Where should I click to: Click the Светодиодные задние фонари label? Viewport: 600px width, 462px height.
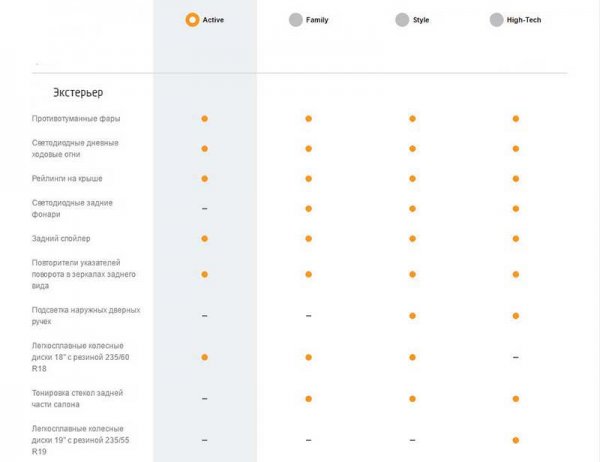click(x=72, y=209)
